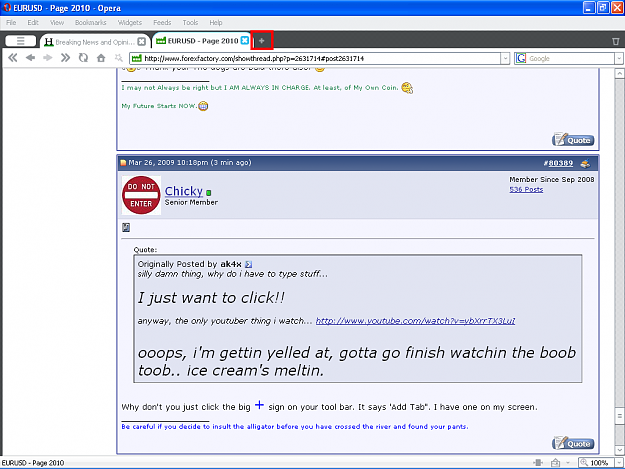
Task: Click the smiley after My Own Coin
Action: coord(407,88)
